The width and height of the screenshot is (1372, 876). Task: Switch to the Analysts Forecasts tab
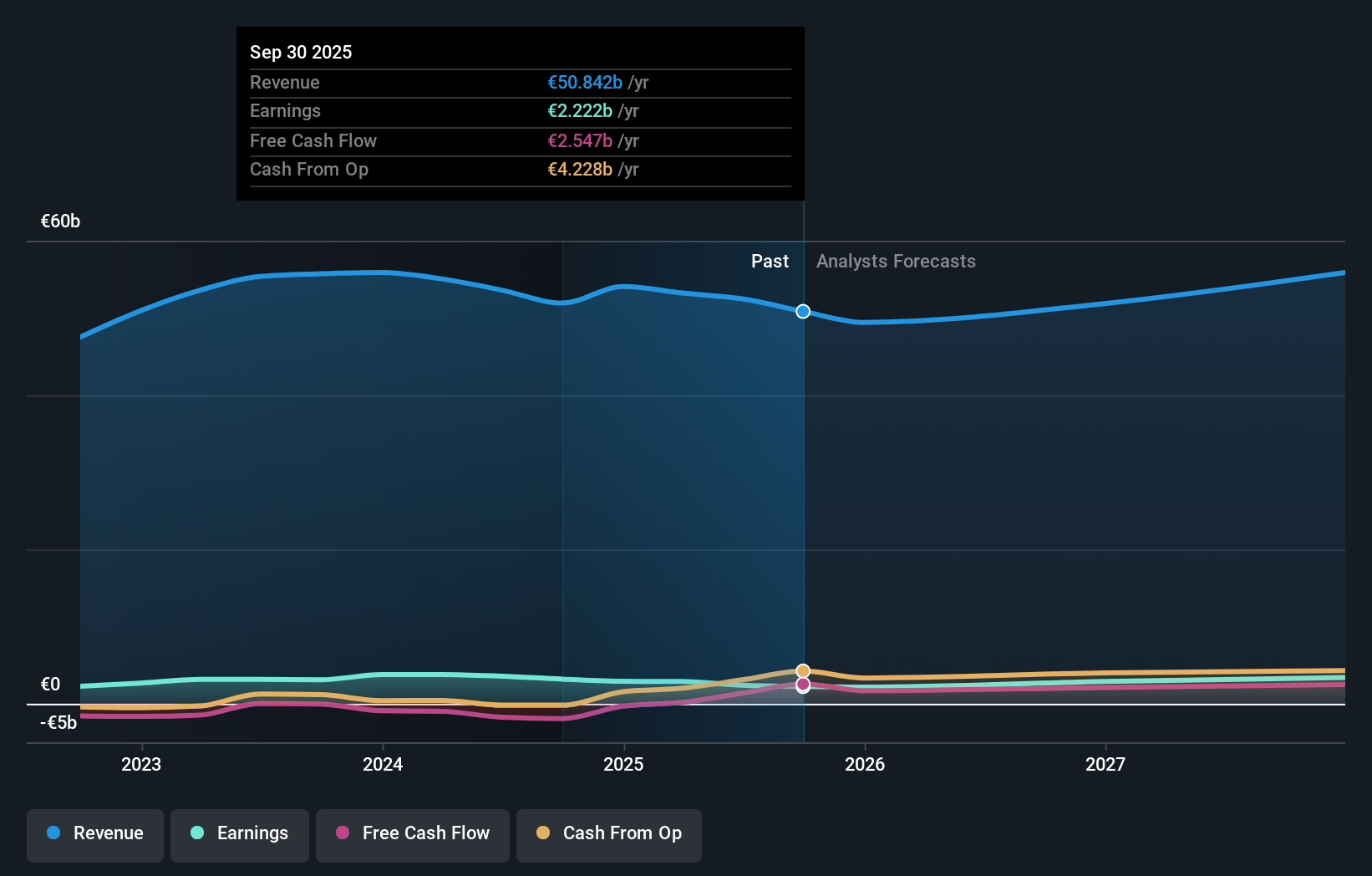pos(895,261)
